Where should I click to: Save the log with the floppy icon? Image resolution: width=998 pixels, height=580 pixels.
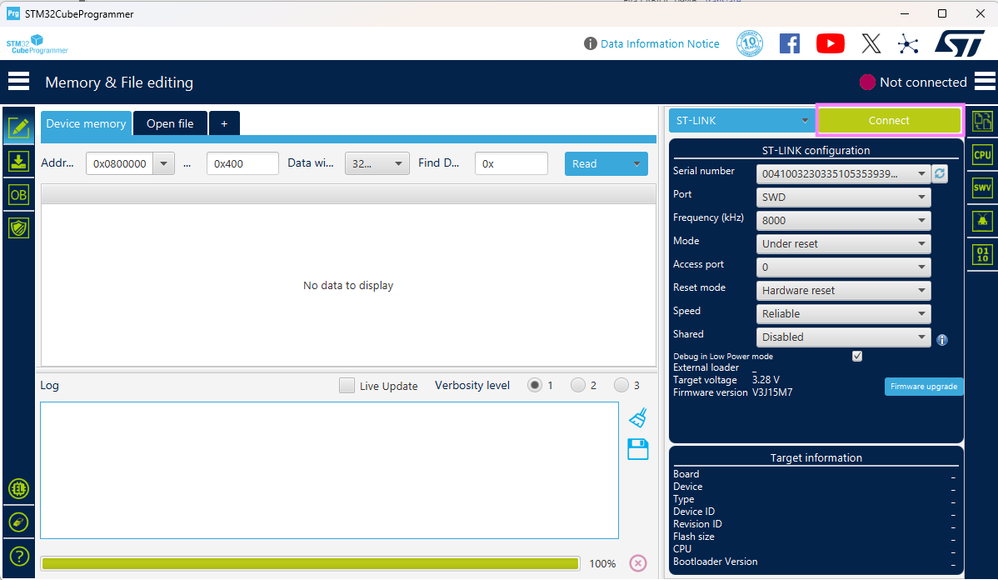coord(638,449)
